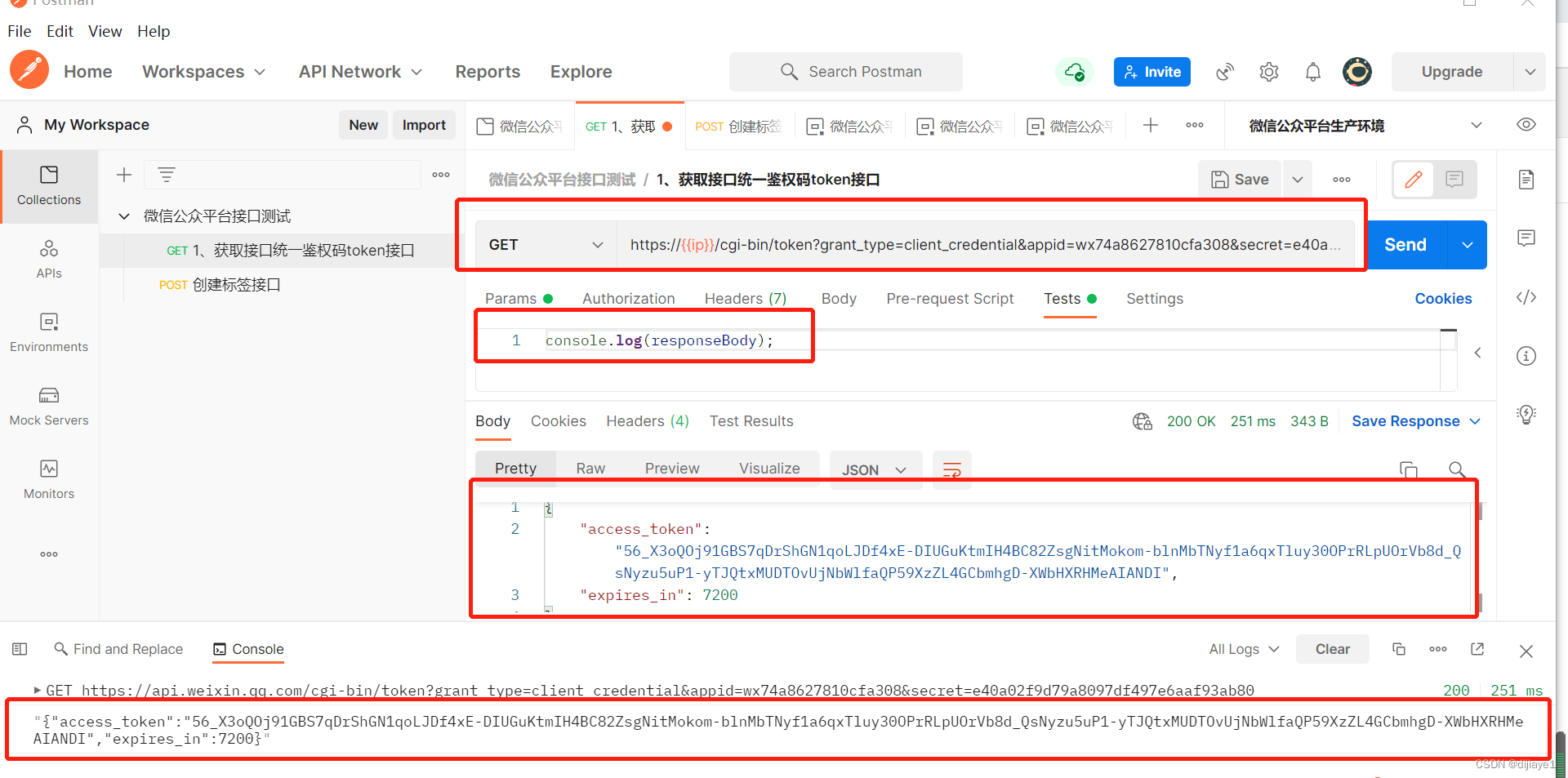
Task: Open Save Response dropdown
Action: 1416,421
